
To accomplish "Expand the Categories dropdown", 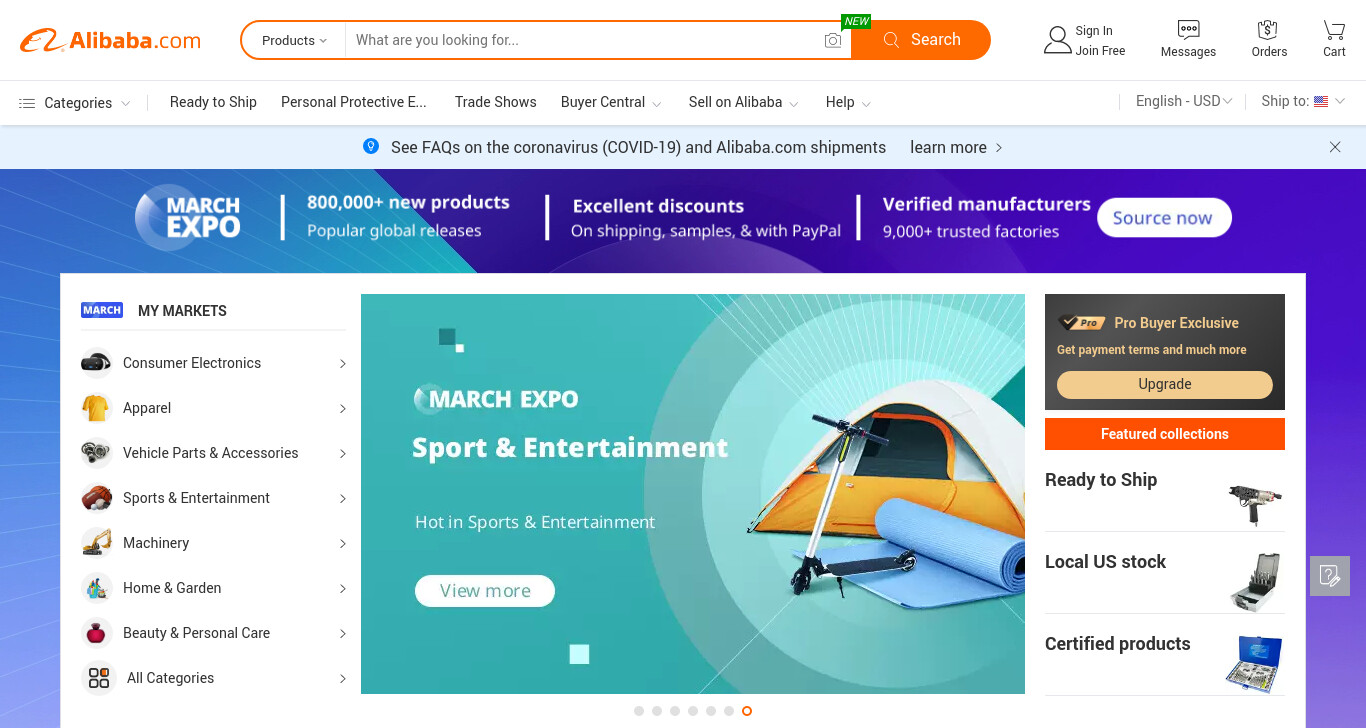I will (125, 104).
